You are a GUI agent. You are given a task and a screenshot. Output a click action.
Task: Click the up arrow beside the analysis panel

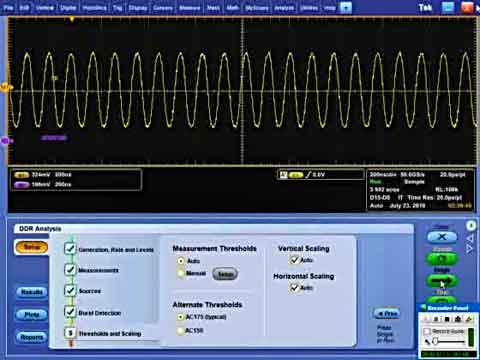coord(470,239)
